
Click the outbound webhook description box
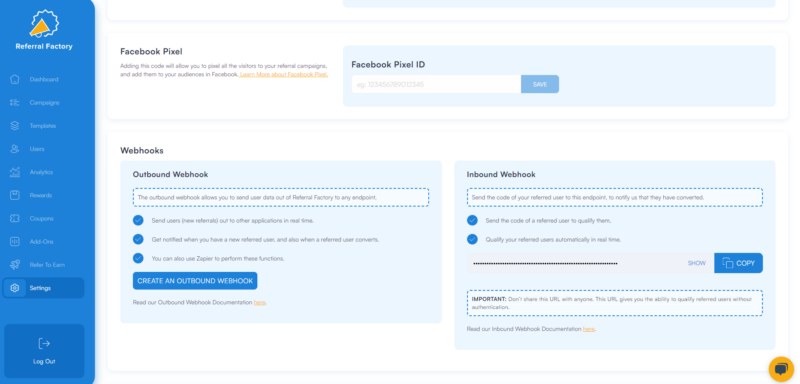point(281,197)
